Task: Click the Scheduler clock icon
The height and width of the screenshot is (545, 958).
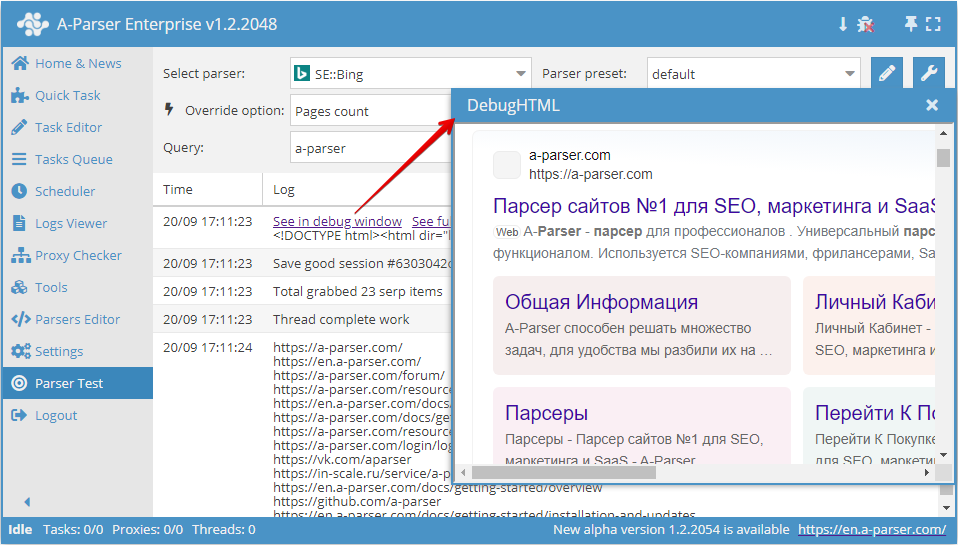Action: pyautogui.click(x=20, y=191)
